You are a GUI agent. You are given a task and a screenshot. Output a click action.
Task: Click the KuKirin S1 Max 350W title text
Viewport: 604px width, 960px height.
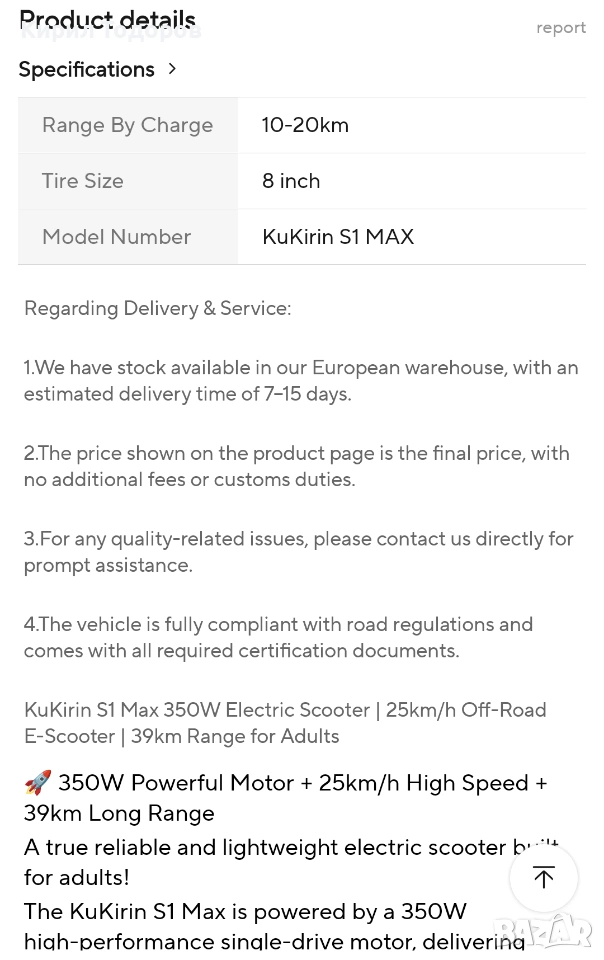click(x=285, y=722)
